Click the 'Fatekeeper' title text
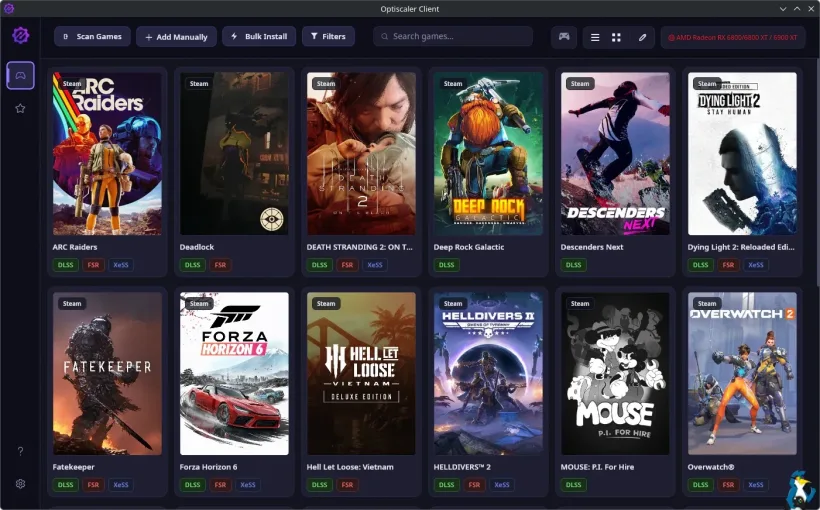820x510 pixels. tap(74, 467)
